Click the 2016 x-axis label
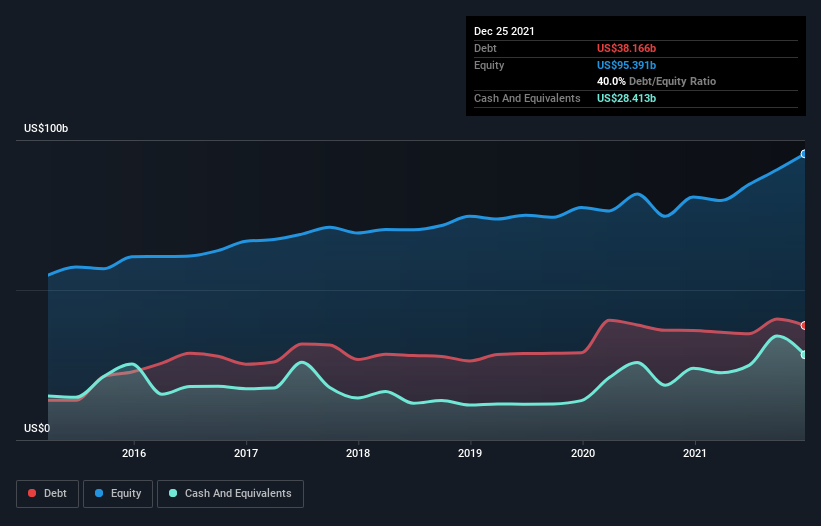Viewport: 821px width, 526px height. (x=134, y=453)
